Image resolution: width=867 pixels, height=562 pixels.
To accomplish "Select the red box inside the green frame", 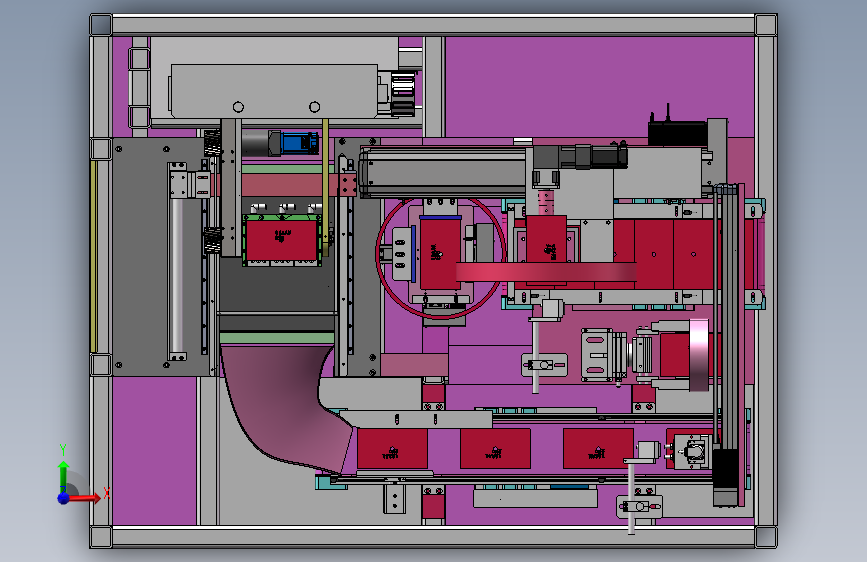I will (x=281, y=241).
